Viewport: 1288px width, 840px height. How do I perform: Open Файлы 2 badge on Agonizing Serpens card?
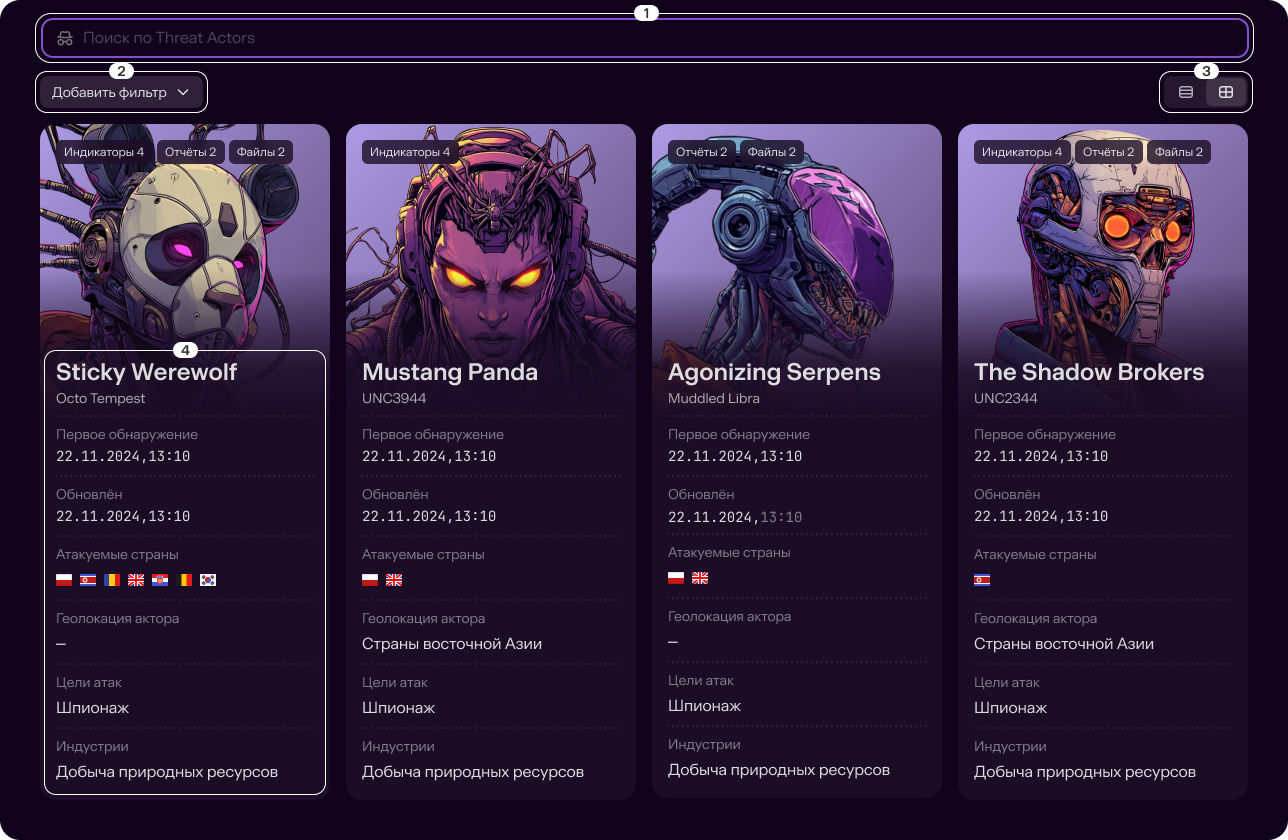click(x=772, y=152)
